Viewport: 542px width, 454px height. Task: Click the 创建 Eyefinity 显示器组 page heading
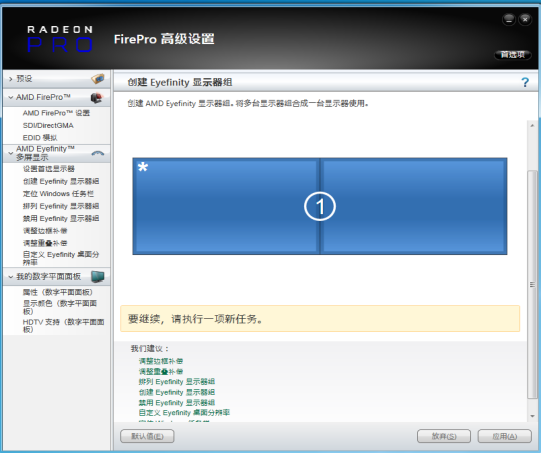pos(180,82)
